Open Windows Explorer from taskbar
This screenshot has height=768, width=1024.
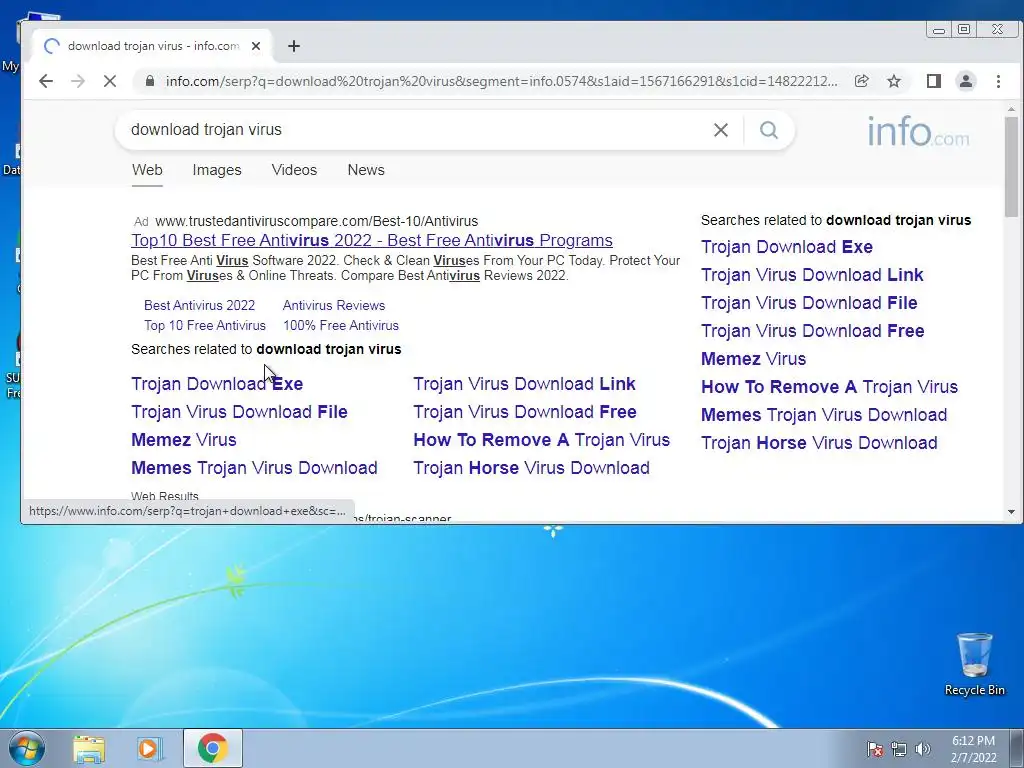click(x=89, y=749)
